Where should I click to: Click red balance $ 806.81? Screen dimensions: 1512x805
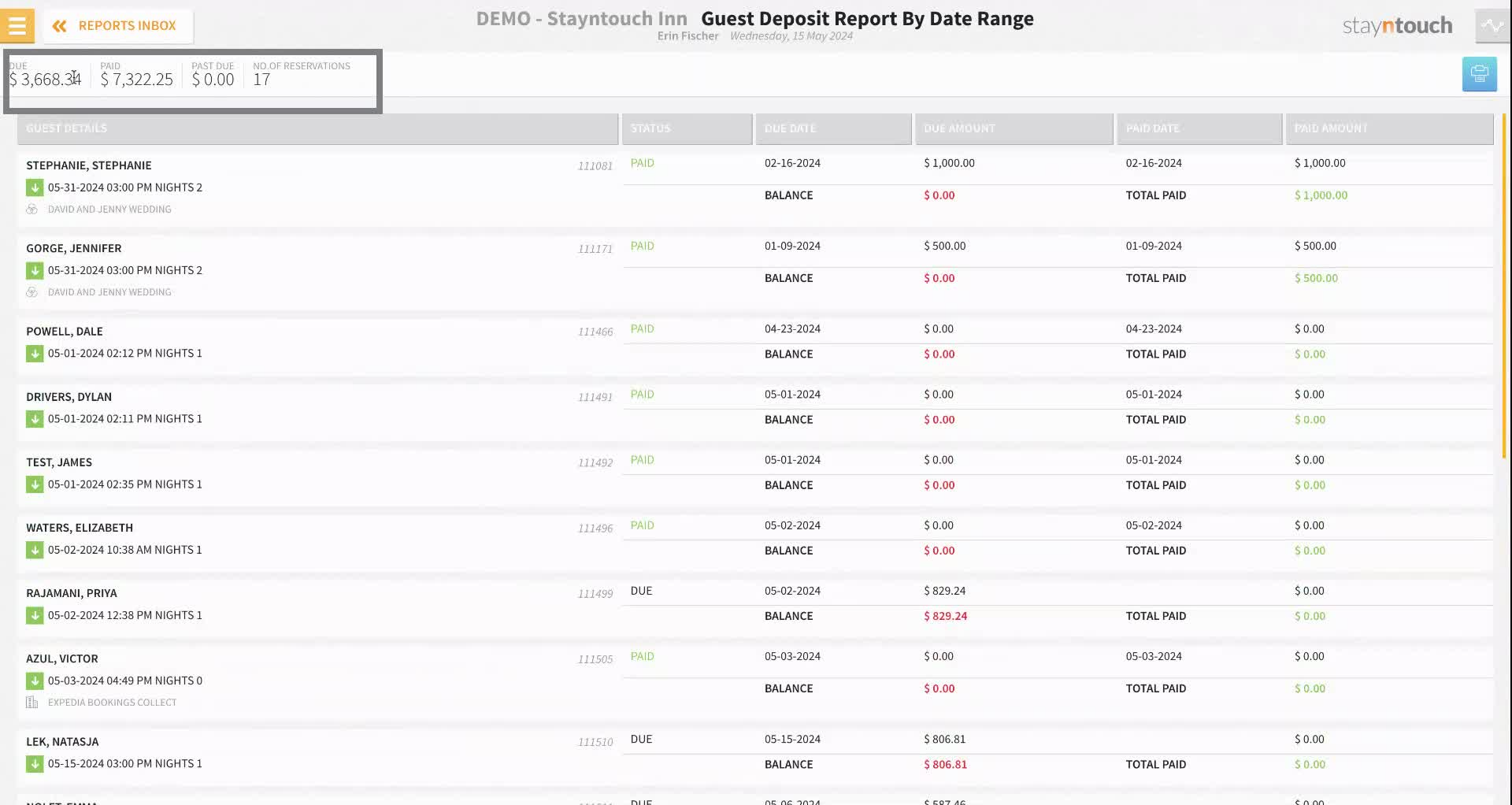pos(946,765)
